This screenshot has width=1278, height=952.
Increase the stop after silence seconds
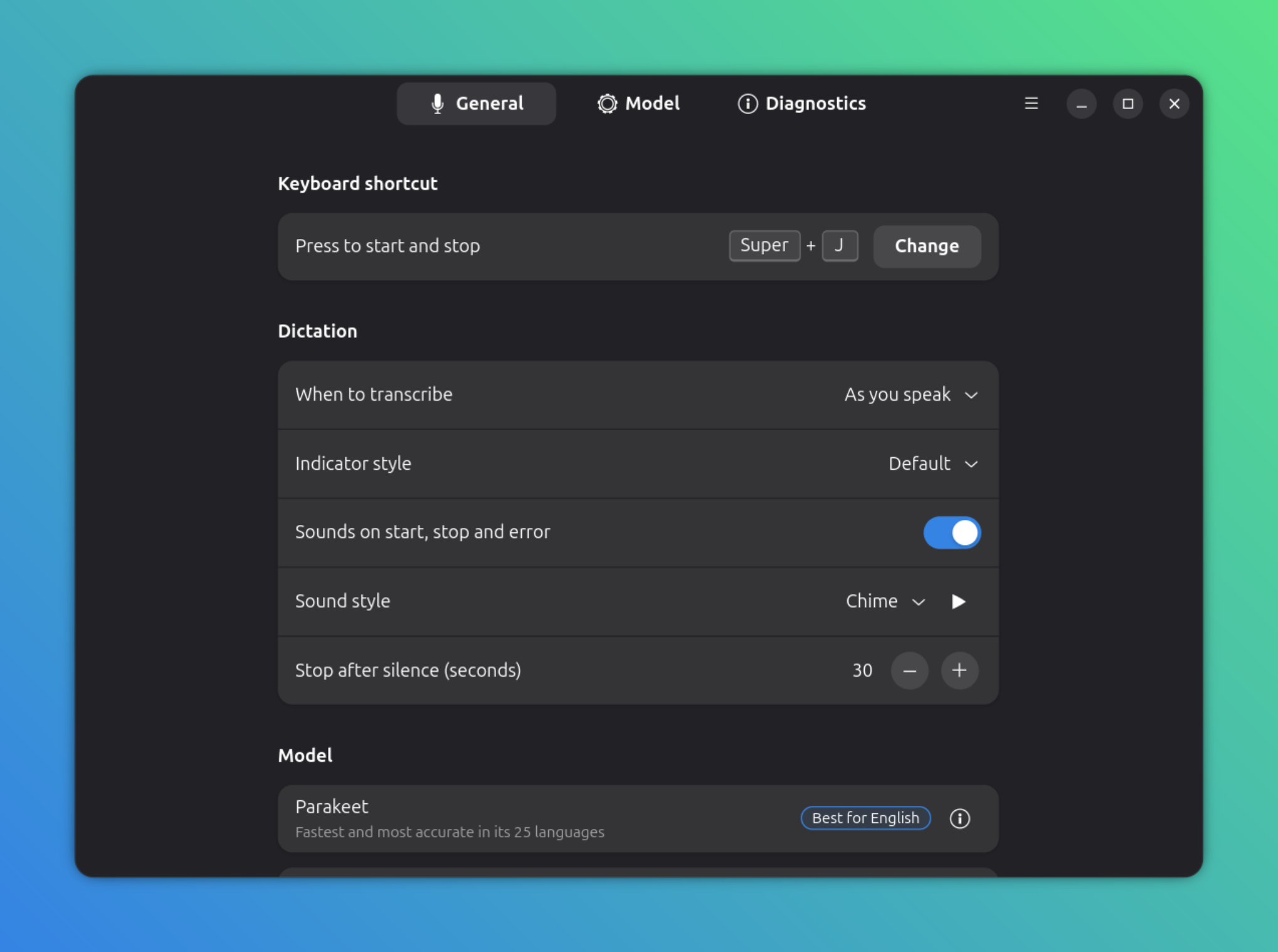pyautogui.click(x=959, y=670)
